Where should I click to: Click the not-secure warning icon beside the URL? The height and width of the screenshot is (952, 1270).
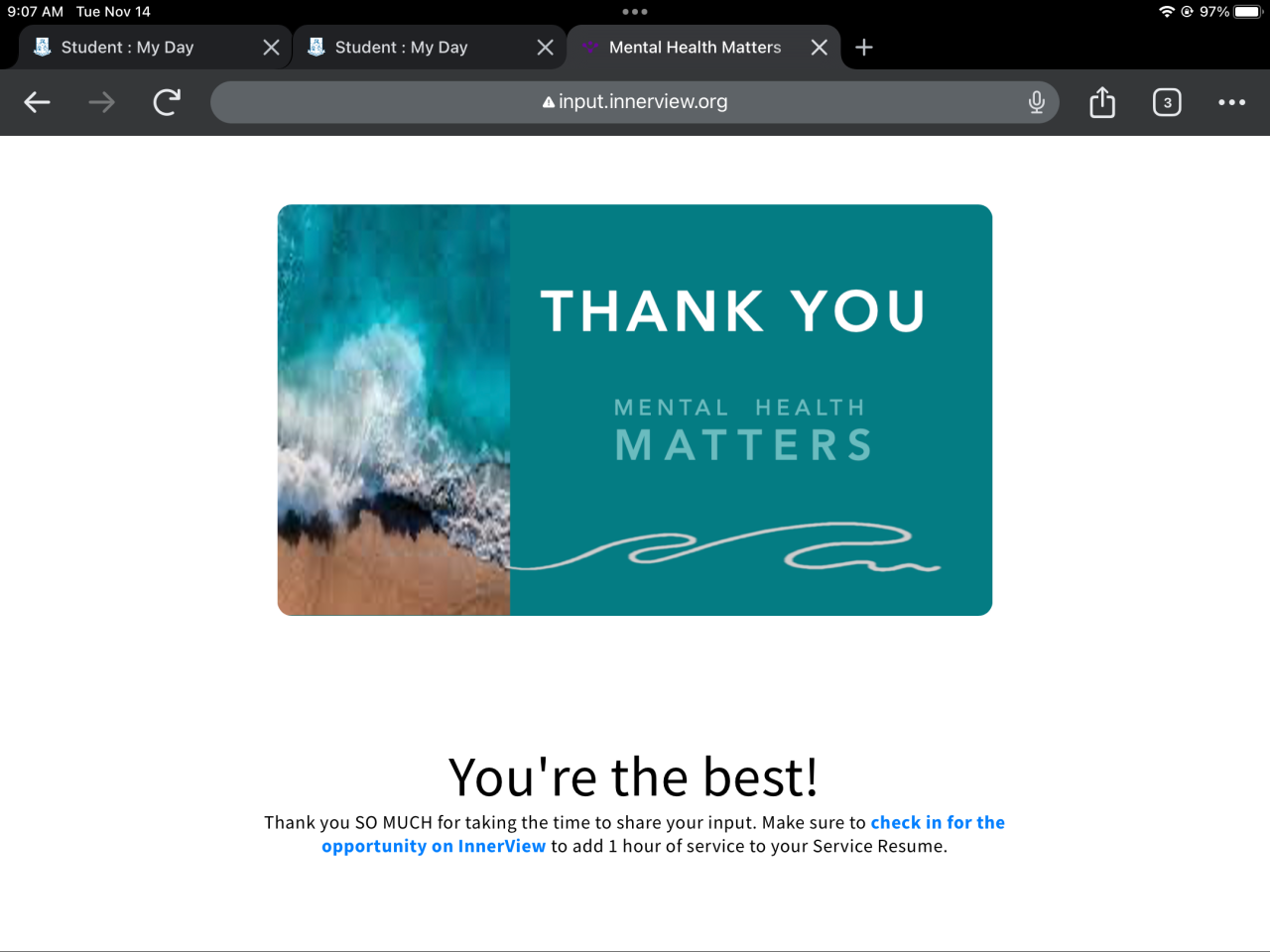[x=548, y=102]
